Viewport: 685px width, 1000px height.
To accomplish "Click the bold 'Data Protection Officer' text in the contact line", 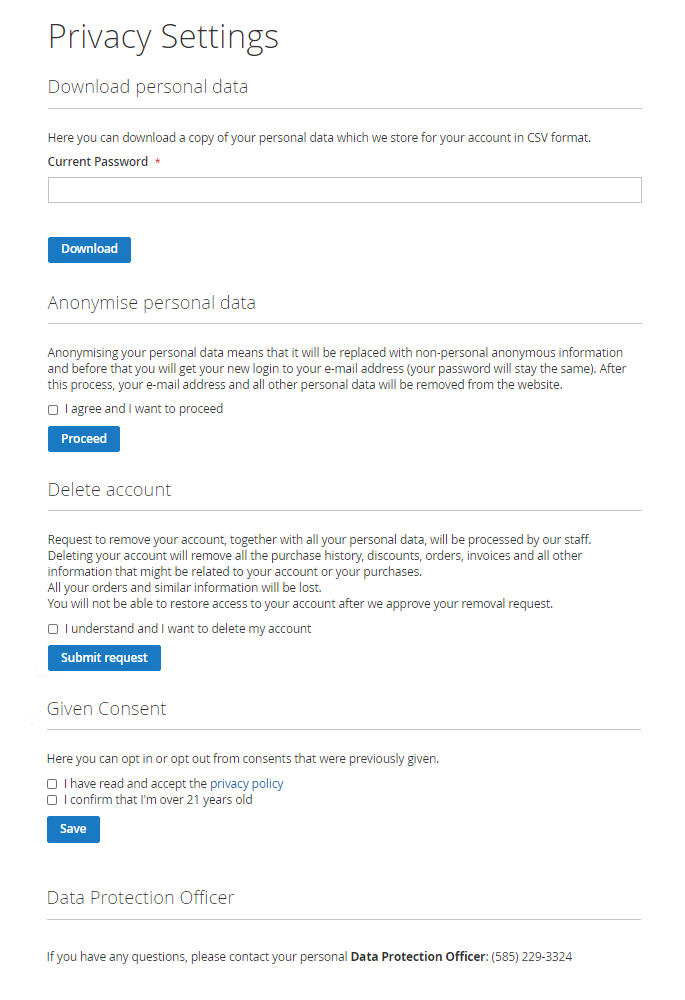I will tap(417, 957).
